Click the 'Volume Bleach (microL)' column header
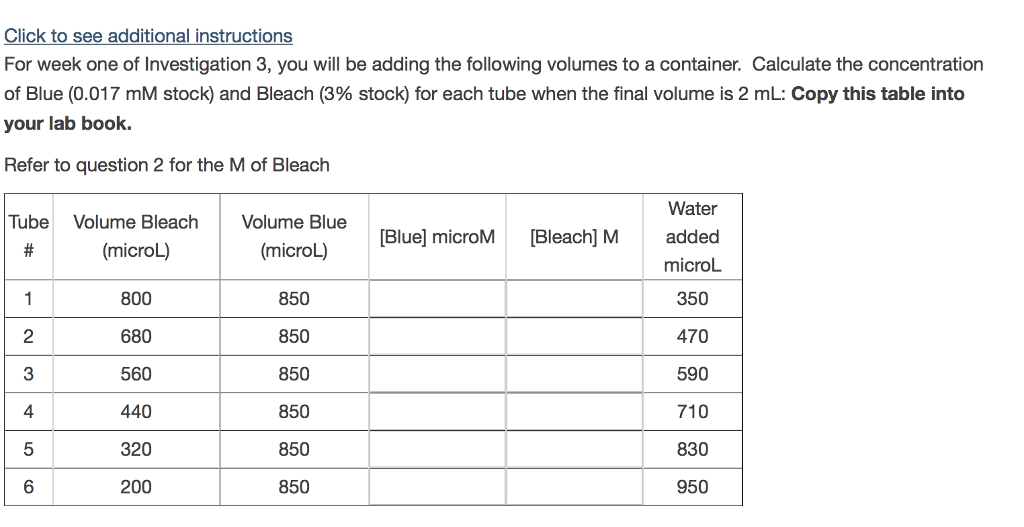This screenshot has width=1024, height=527. click(136, 236)
